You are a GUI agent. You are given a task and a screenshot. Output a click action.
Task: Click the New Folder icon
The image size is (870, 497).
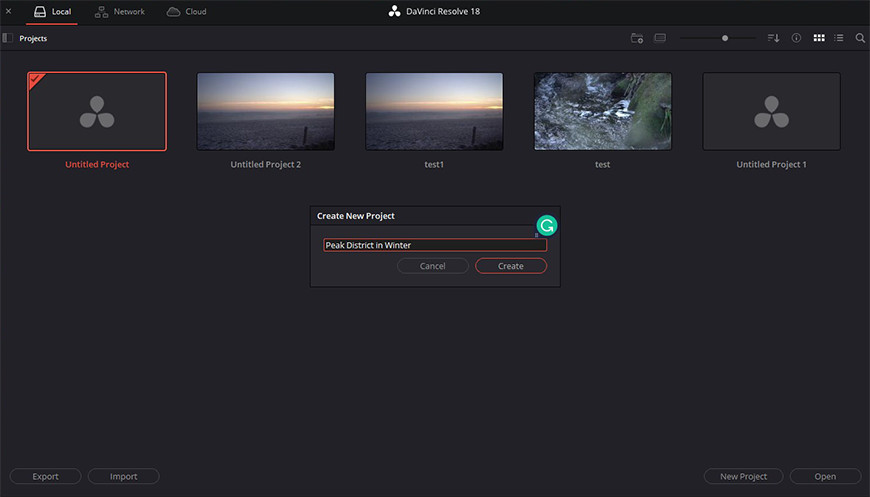coord(637,38)
